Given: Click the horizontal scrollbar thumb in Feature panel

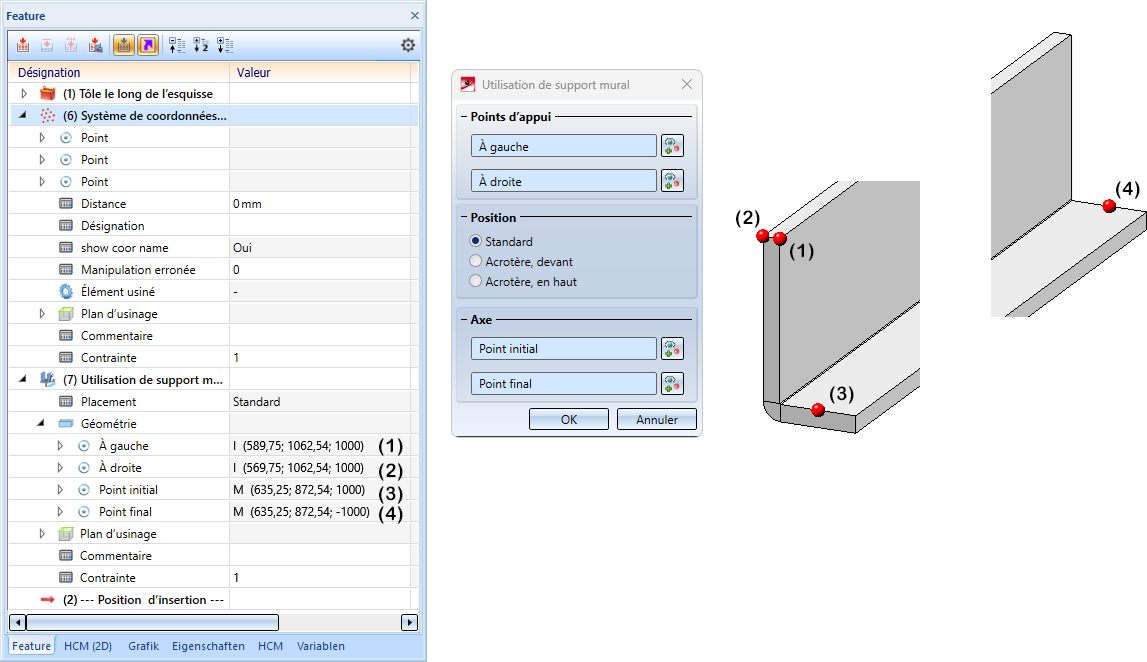Looking at the screenshot, I should pos(152,622).
